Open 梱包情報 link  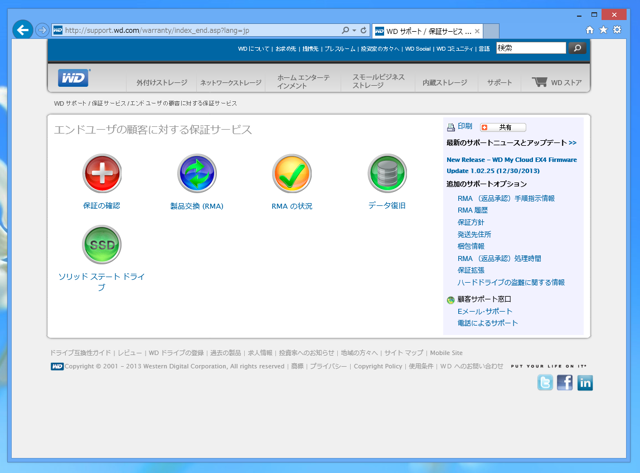pyautogui.click(x=471, y=246)
